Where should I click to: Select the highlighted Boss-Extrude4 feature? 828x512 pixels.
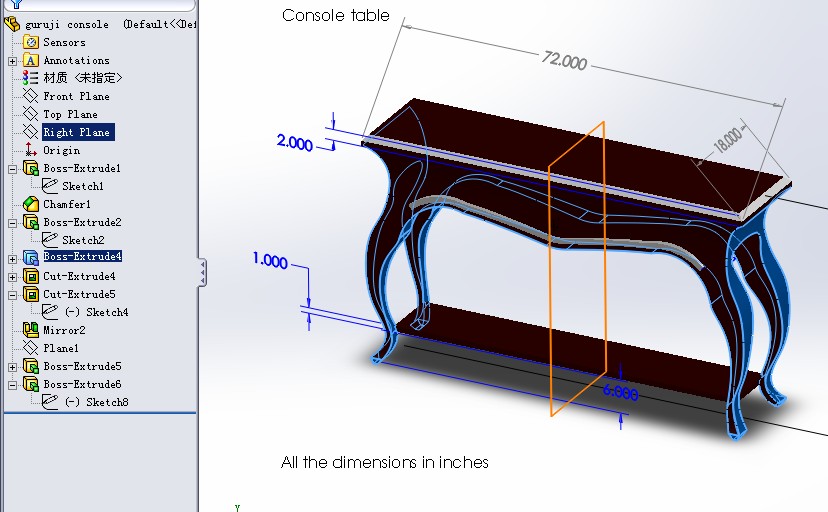(x=82, y=257)
